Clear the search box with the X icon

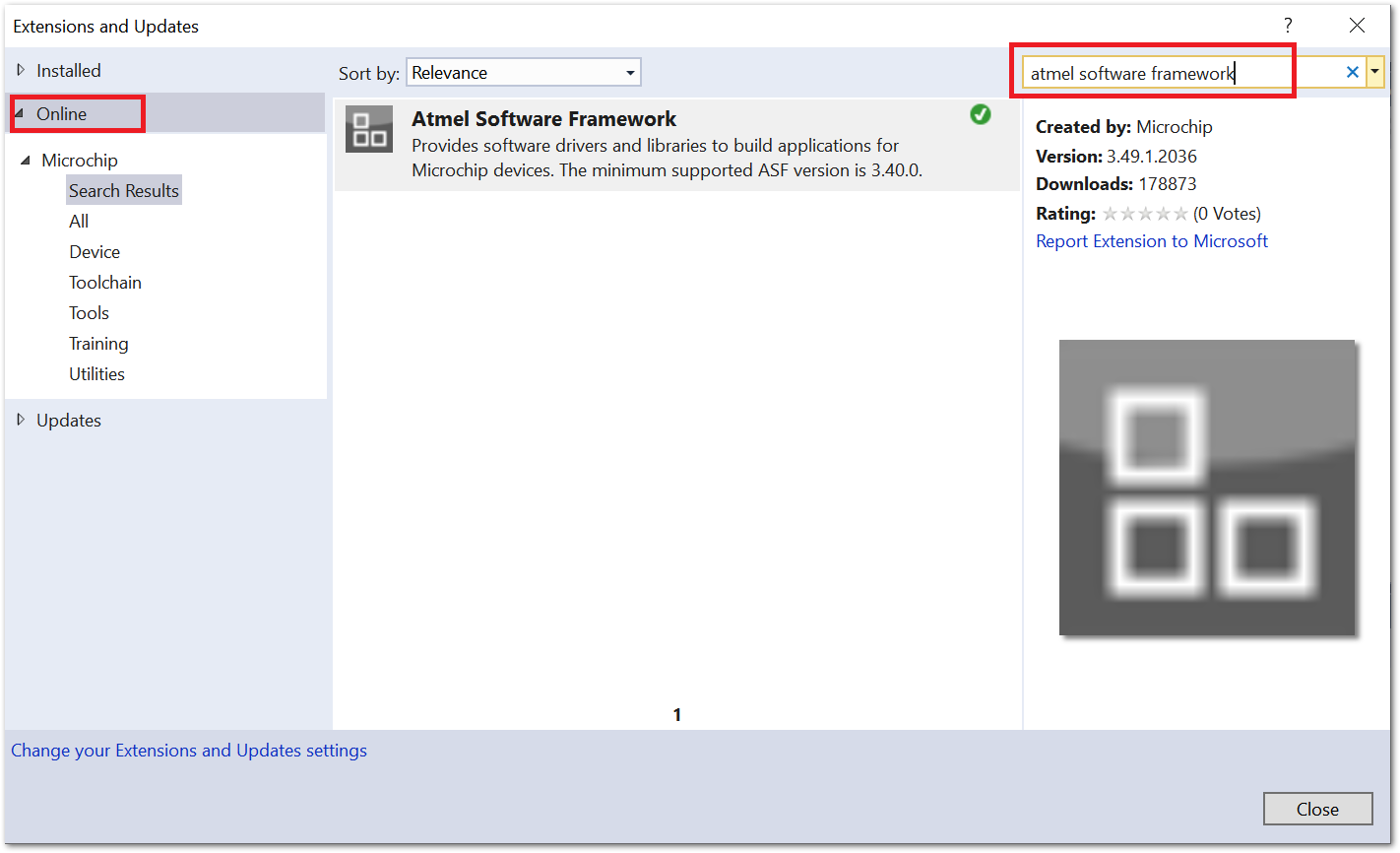(1352, 72)
